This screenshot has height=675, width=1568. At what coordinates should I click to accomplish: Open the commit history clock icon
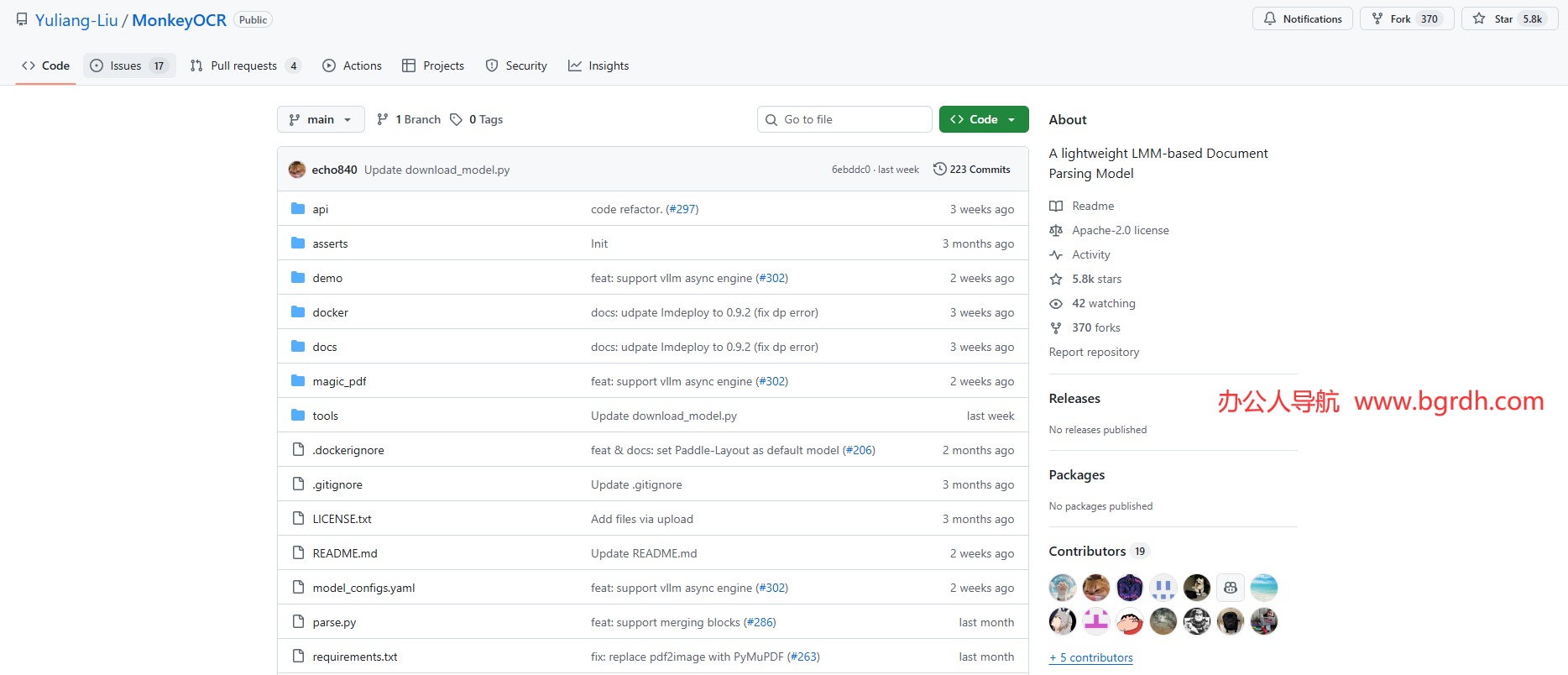(939, 170)
